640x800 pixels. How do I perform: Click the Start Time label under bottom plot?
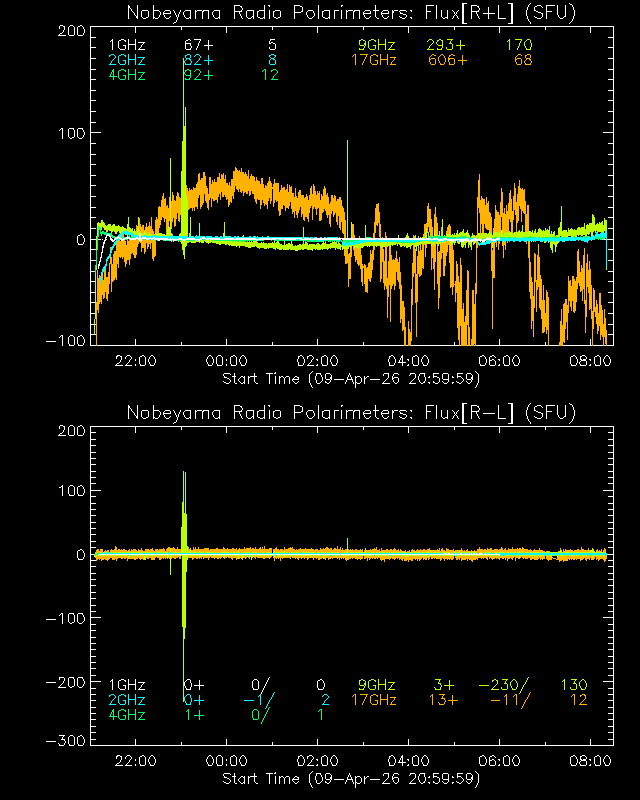click(351, 778)
